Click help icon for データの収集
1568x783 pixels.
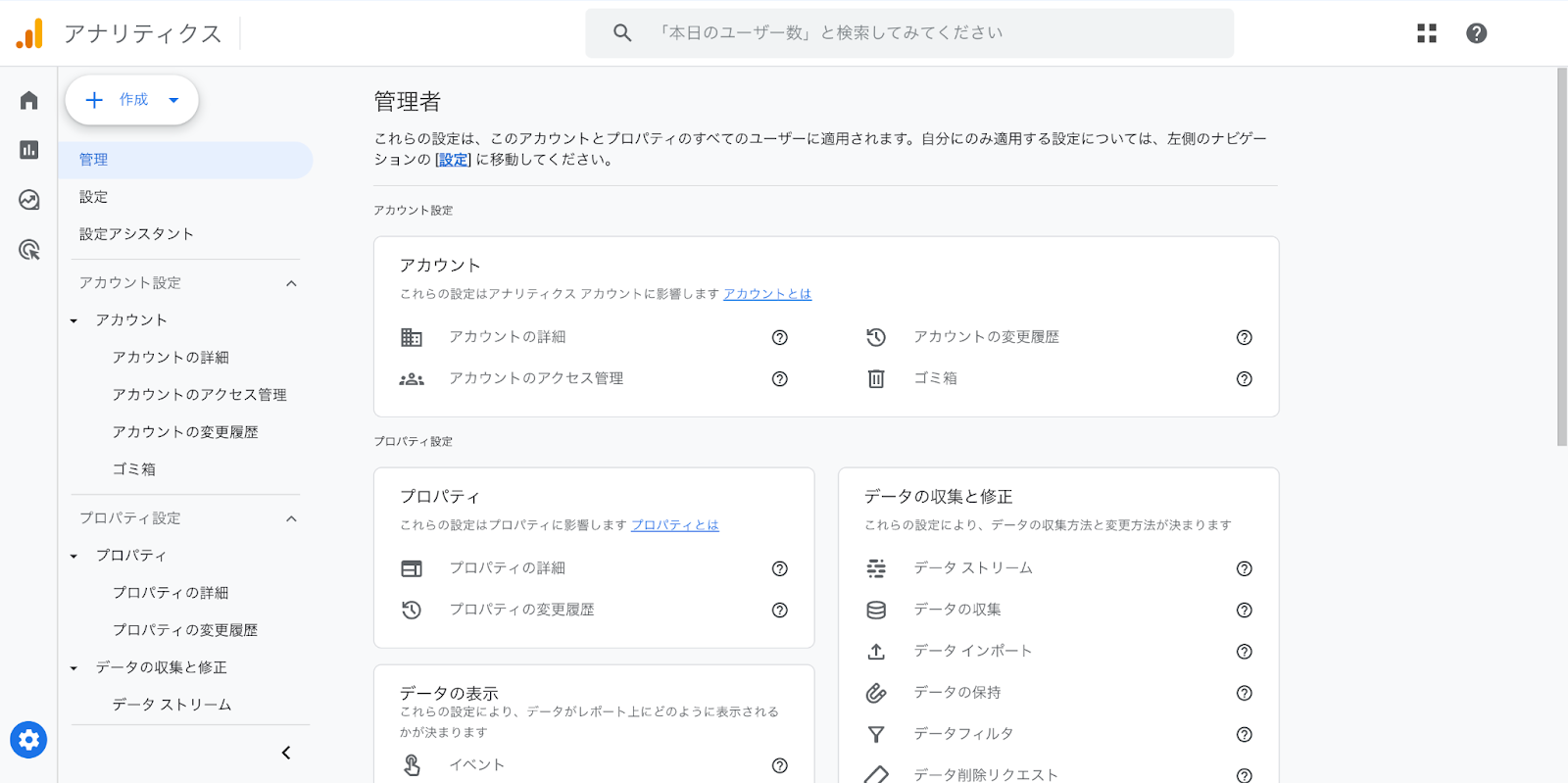(x=1245, y=610)
